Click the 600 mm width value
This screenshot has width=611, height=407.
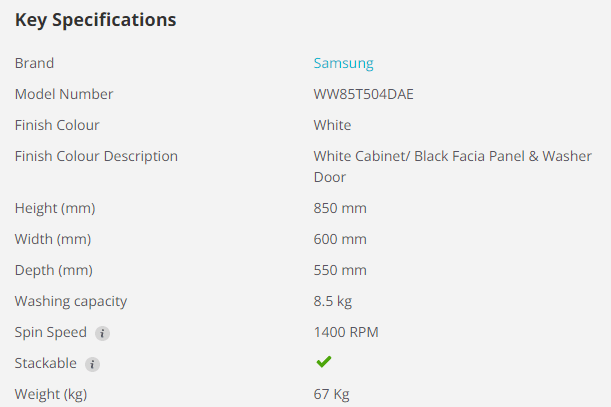(x=340, y=239)
